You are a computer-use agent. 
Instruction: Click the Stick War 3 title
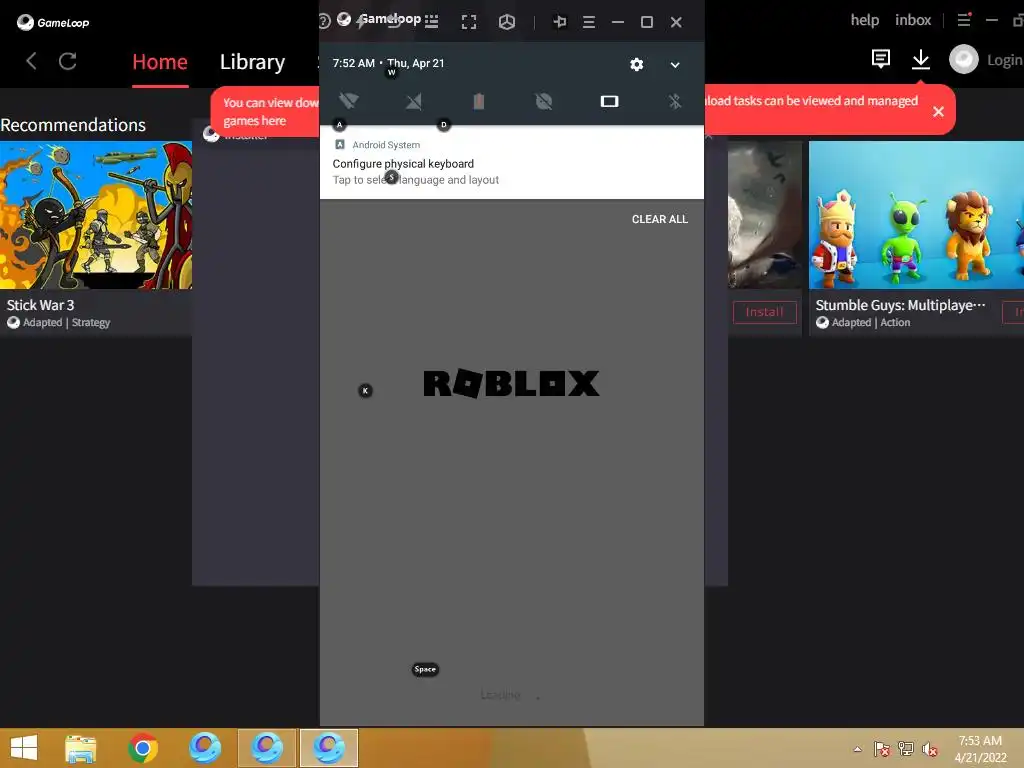[x=40, y=305]
